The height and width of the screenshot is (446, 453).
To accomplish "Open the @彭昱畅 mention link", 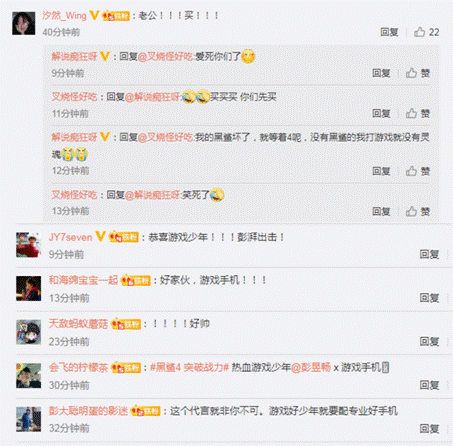I will click(311, 367).
